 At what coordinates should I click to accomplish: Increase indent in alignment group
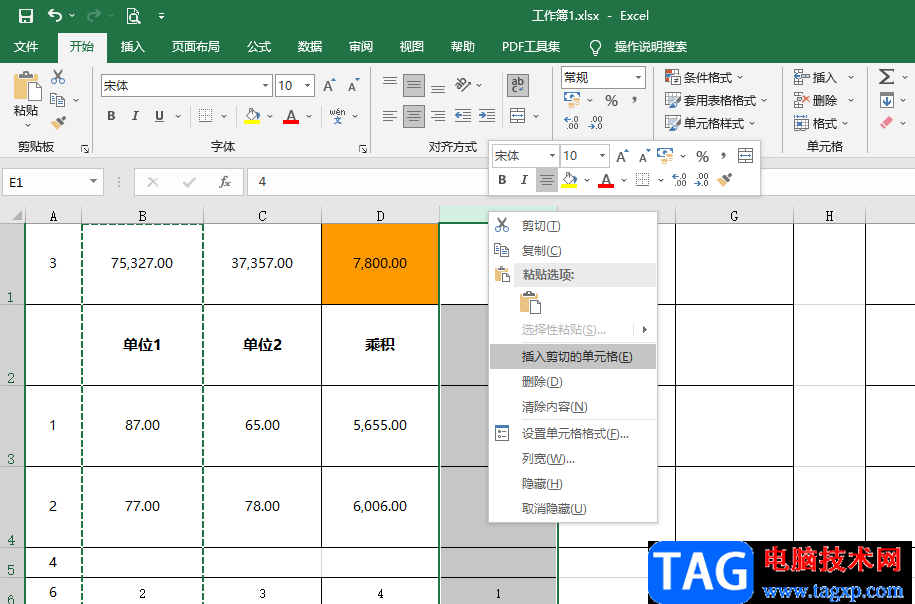[487, 116]
